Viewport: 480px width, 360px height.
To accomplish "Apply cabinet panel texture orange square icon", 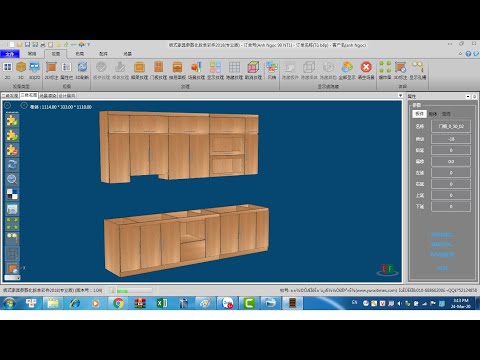I will pyautogui.click(x=139, y=70).
